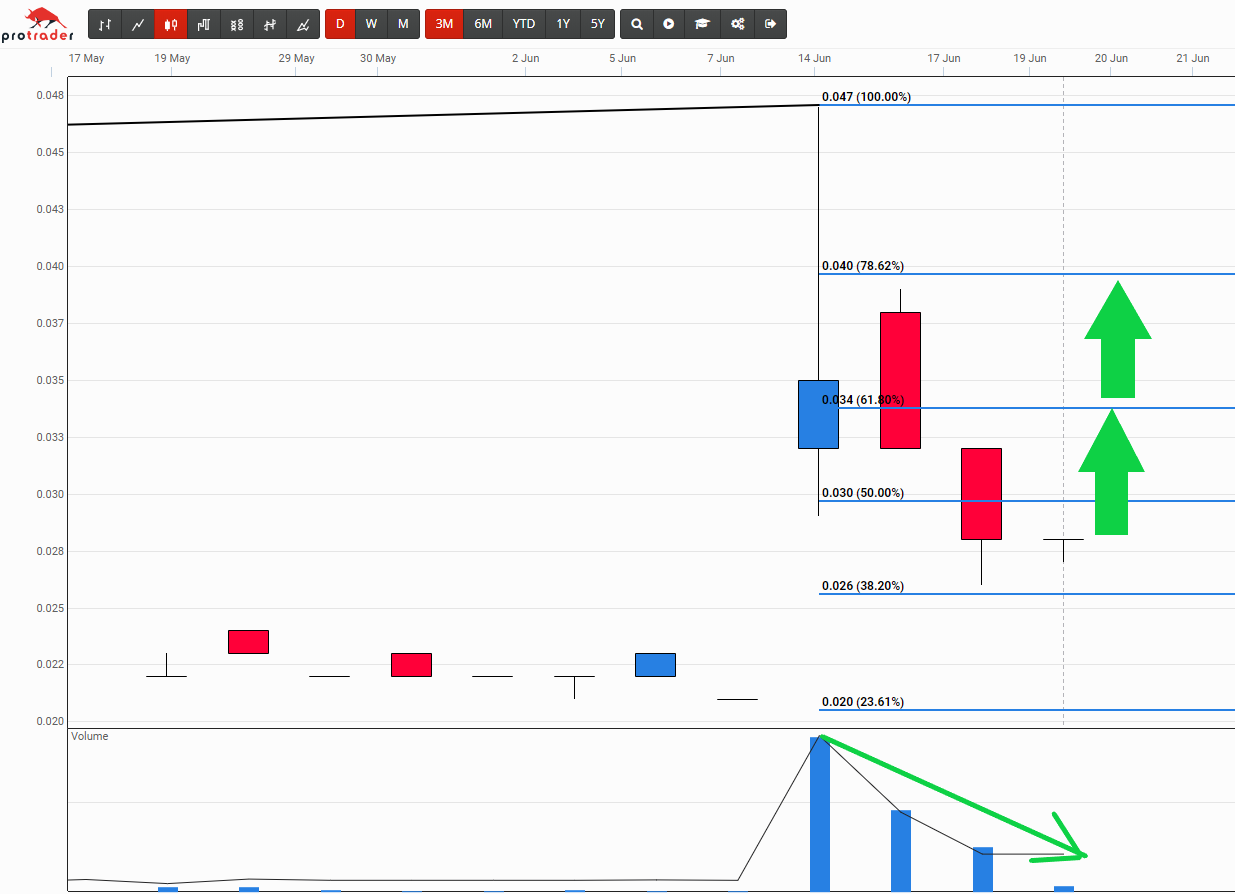Click the blue candlestick near 5 Jun
The width and height of the screenshot is (1235, 894).
(x=655, y=665)
